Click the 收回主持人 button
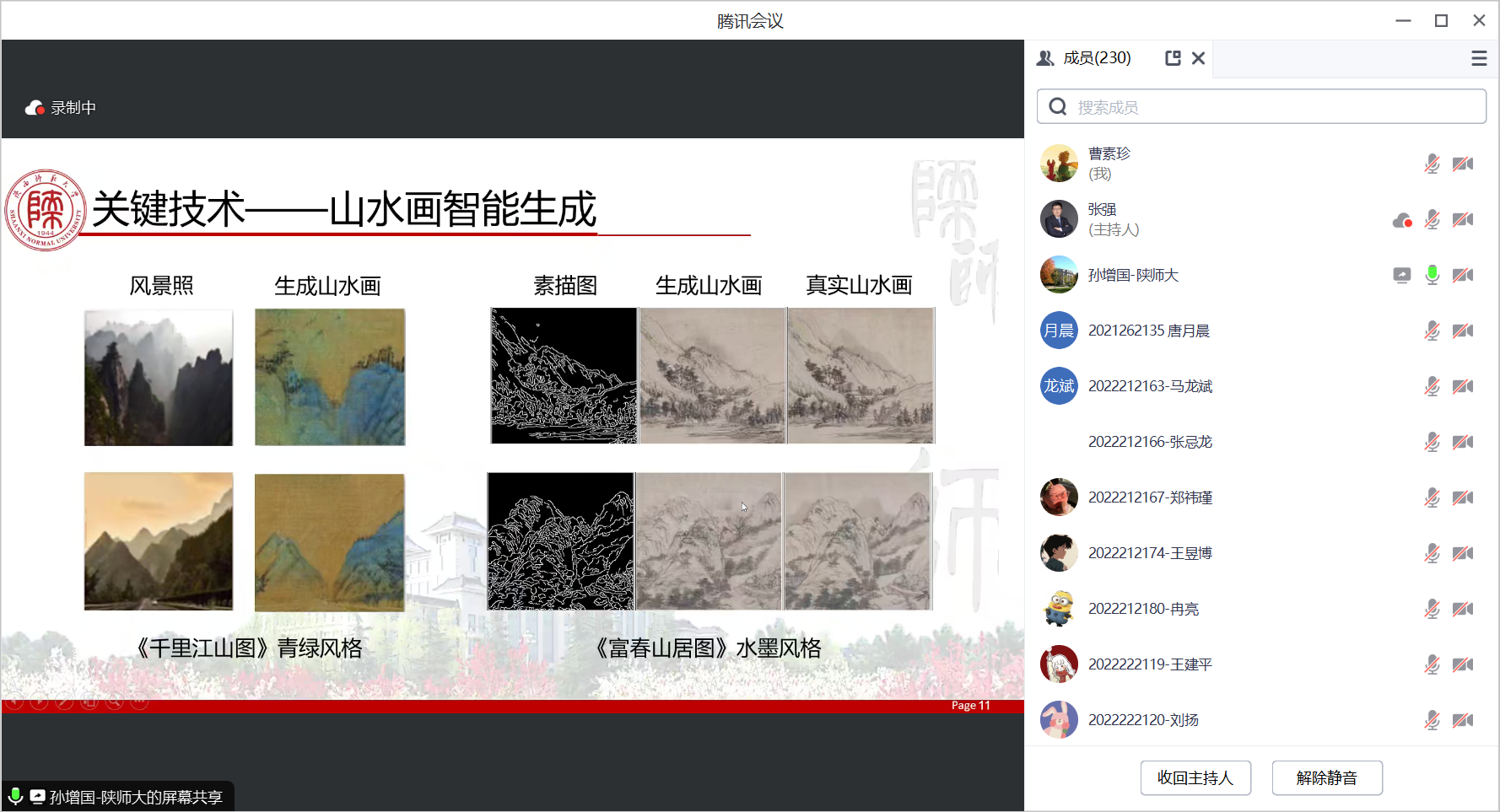Screen dimensions: 1500x812 pyautogui.click(x=1195, y=777)
